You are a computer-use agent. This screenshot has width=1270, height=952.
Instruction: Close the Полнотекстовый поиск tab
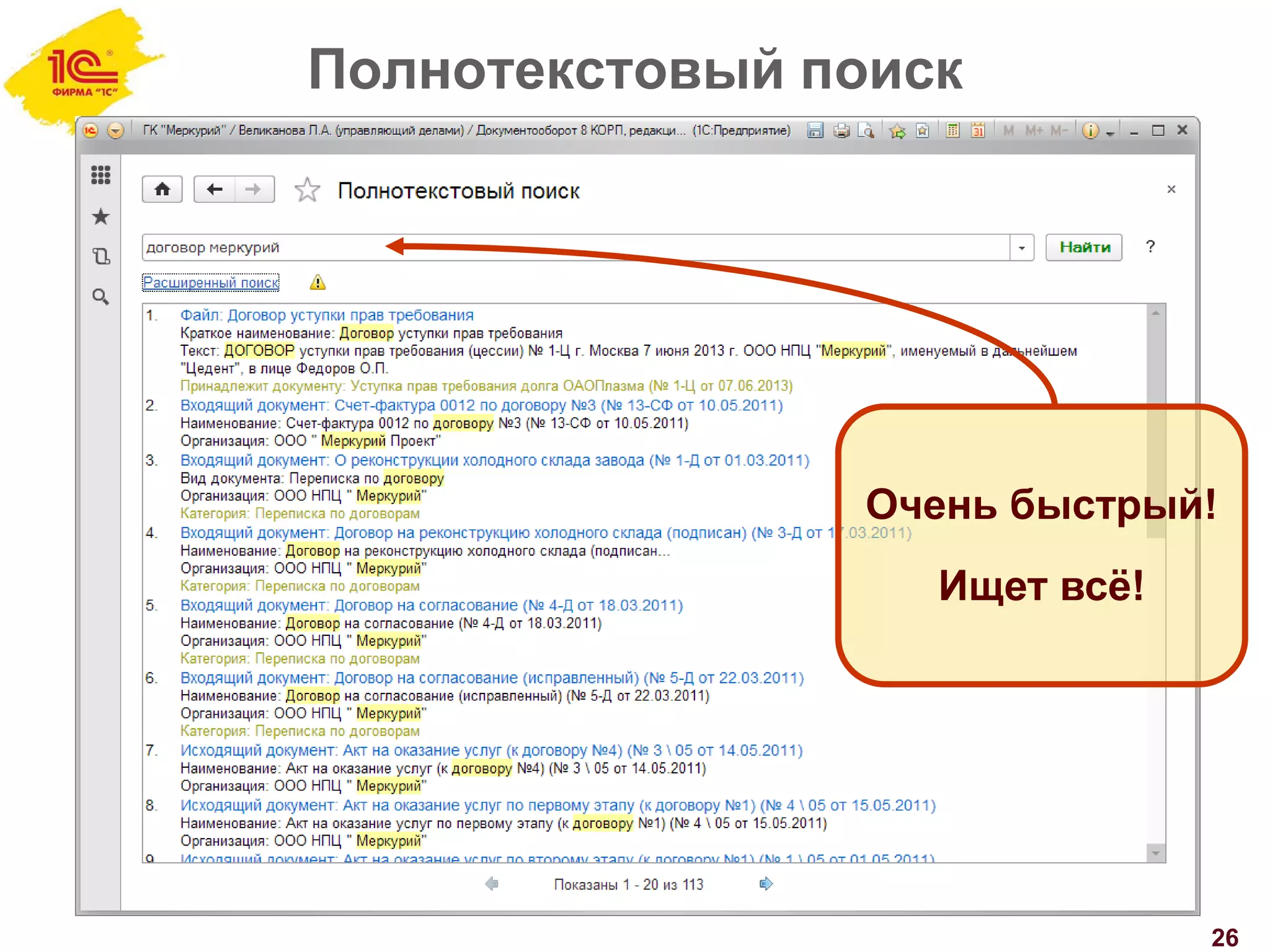point(1171,189)
